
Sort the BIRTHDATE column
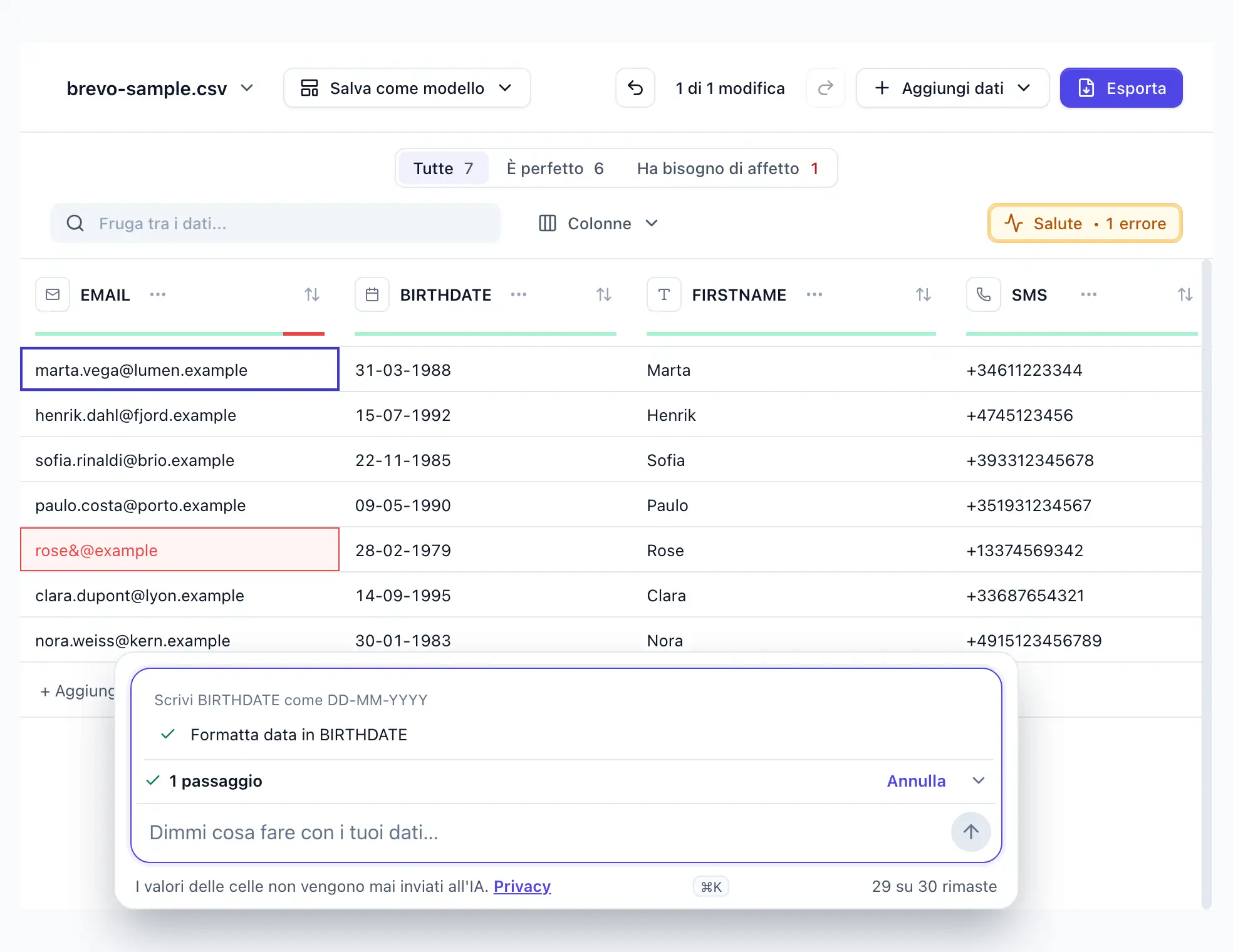(x=604, y=294)
